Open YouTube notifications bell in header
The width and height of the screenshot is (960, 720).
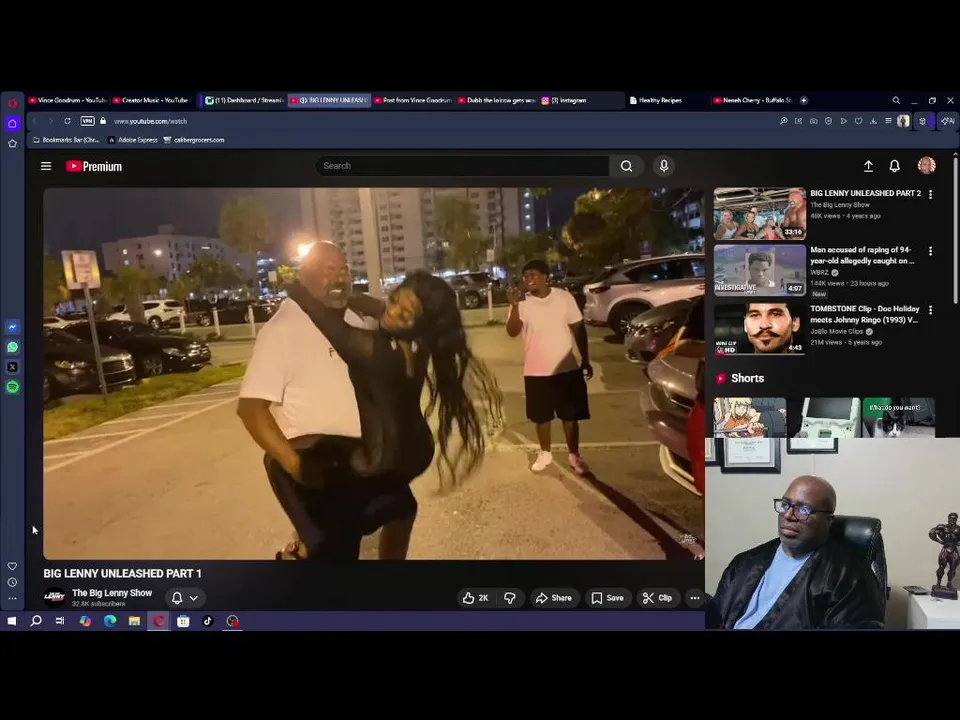tap(894, 166)
